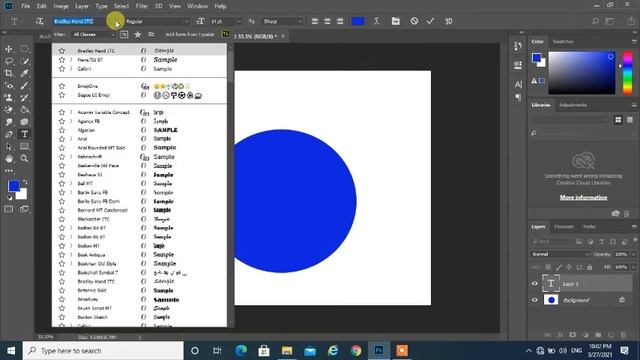Screen dimensions: 640x360
Task: Select the Crop tool
Action: click(9, 73)
